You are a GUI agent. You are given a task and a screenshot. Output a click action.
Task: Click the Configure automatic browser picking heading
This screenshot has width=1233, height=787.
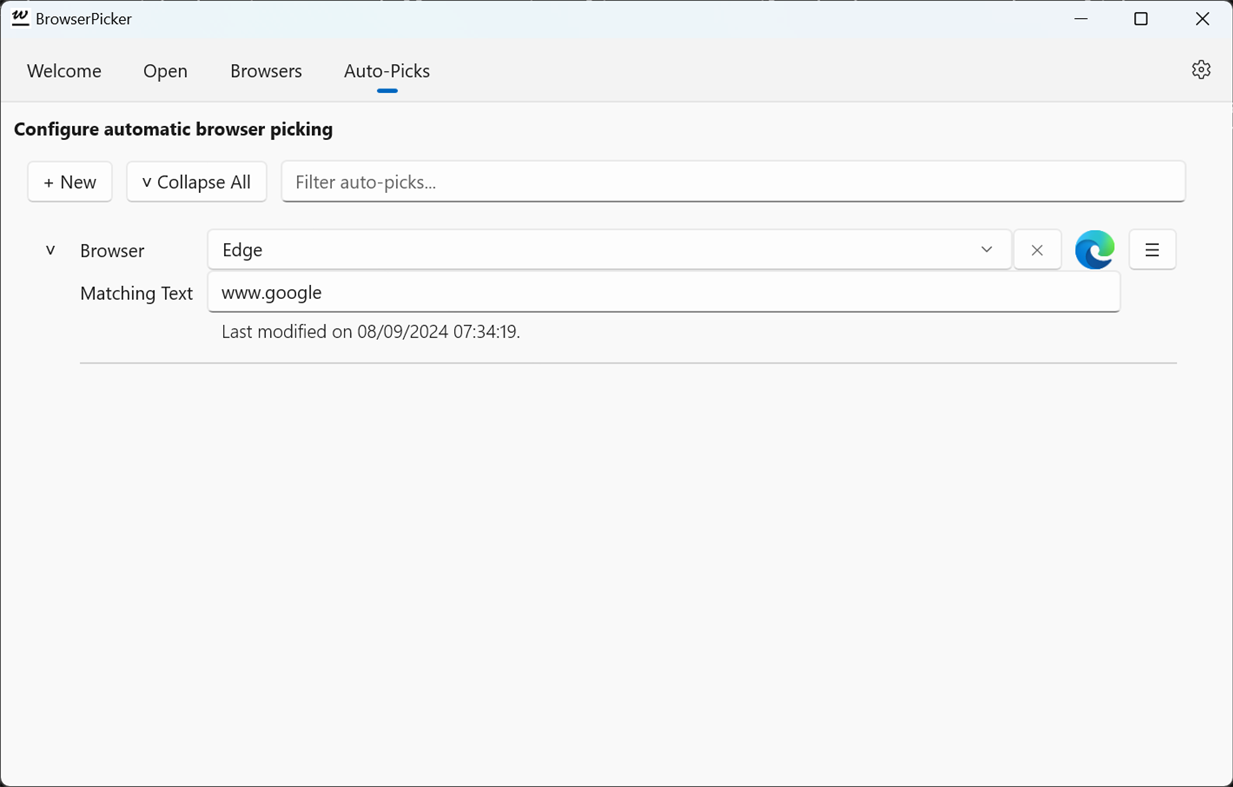[x=173, y=129]
